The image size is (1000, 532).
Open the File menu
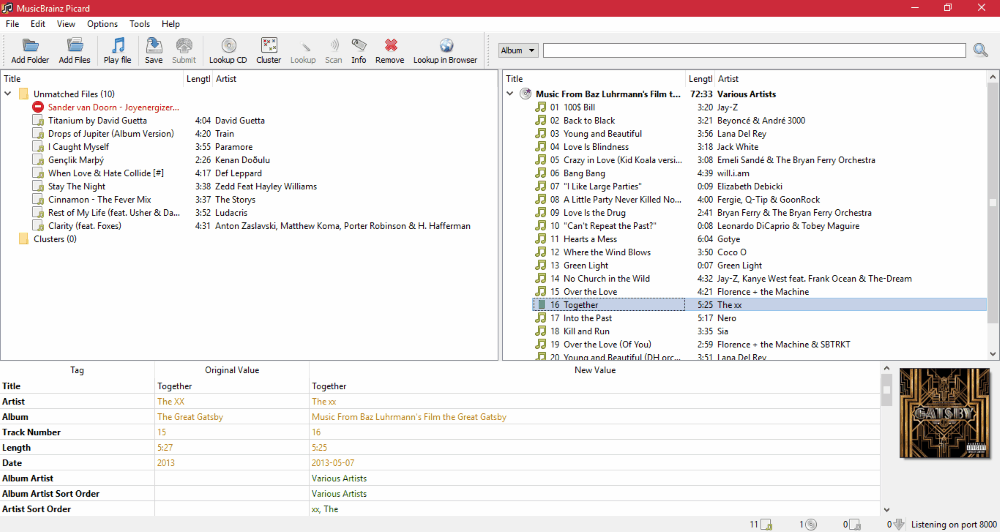(x=12, y=24)
